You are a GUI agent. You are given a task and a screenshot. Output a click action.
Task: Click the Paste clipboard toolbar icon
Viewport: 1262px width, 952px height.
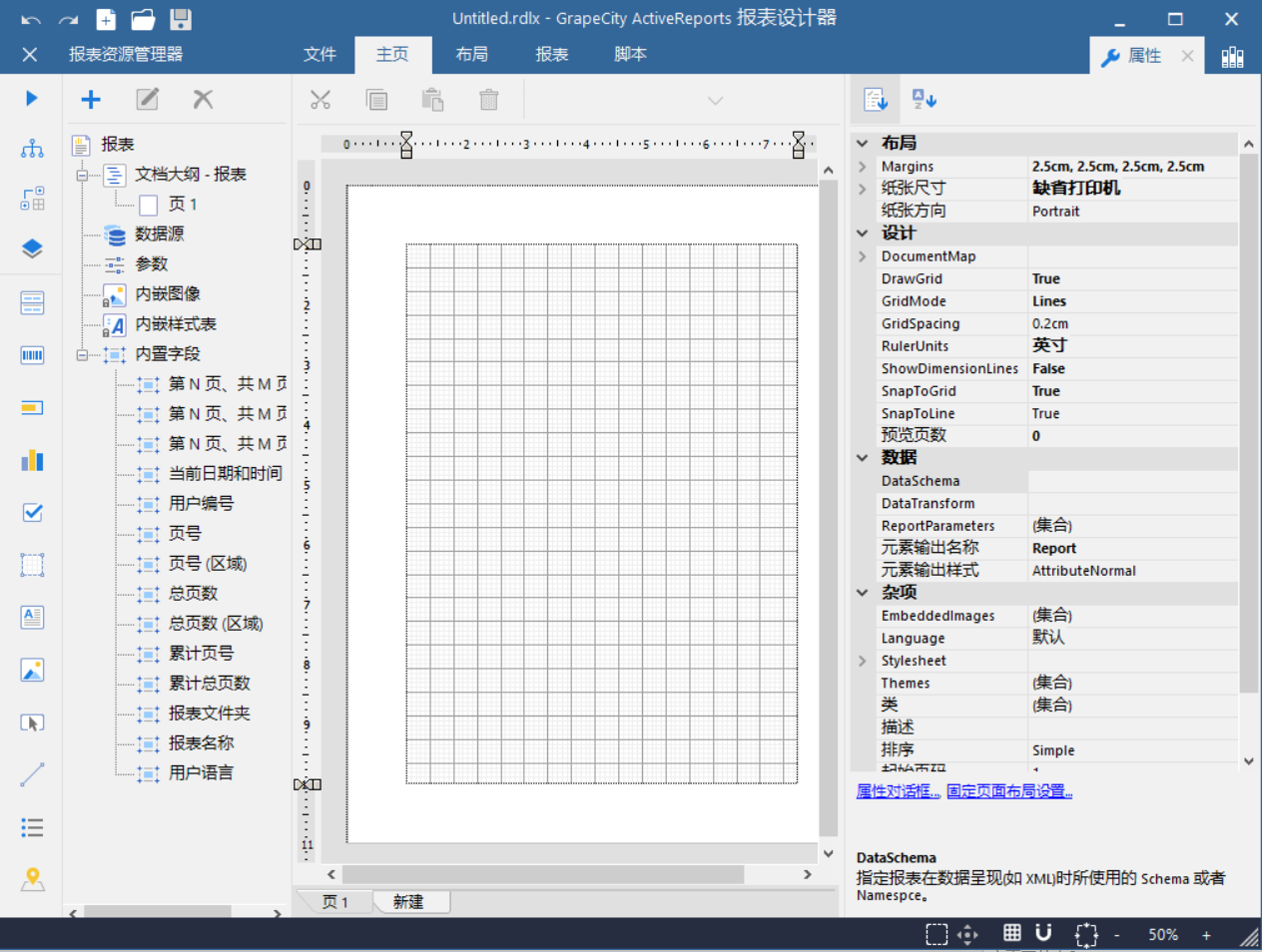[432, 100]
